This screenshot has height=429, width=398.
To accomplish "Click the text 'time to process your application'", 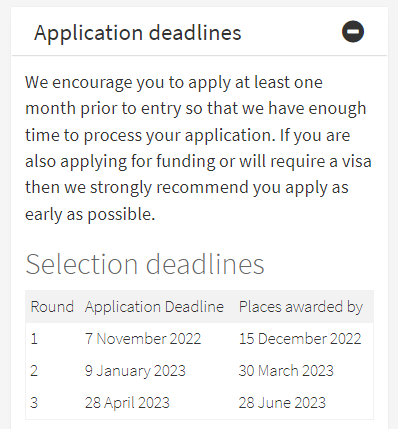I will (150, 136).
